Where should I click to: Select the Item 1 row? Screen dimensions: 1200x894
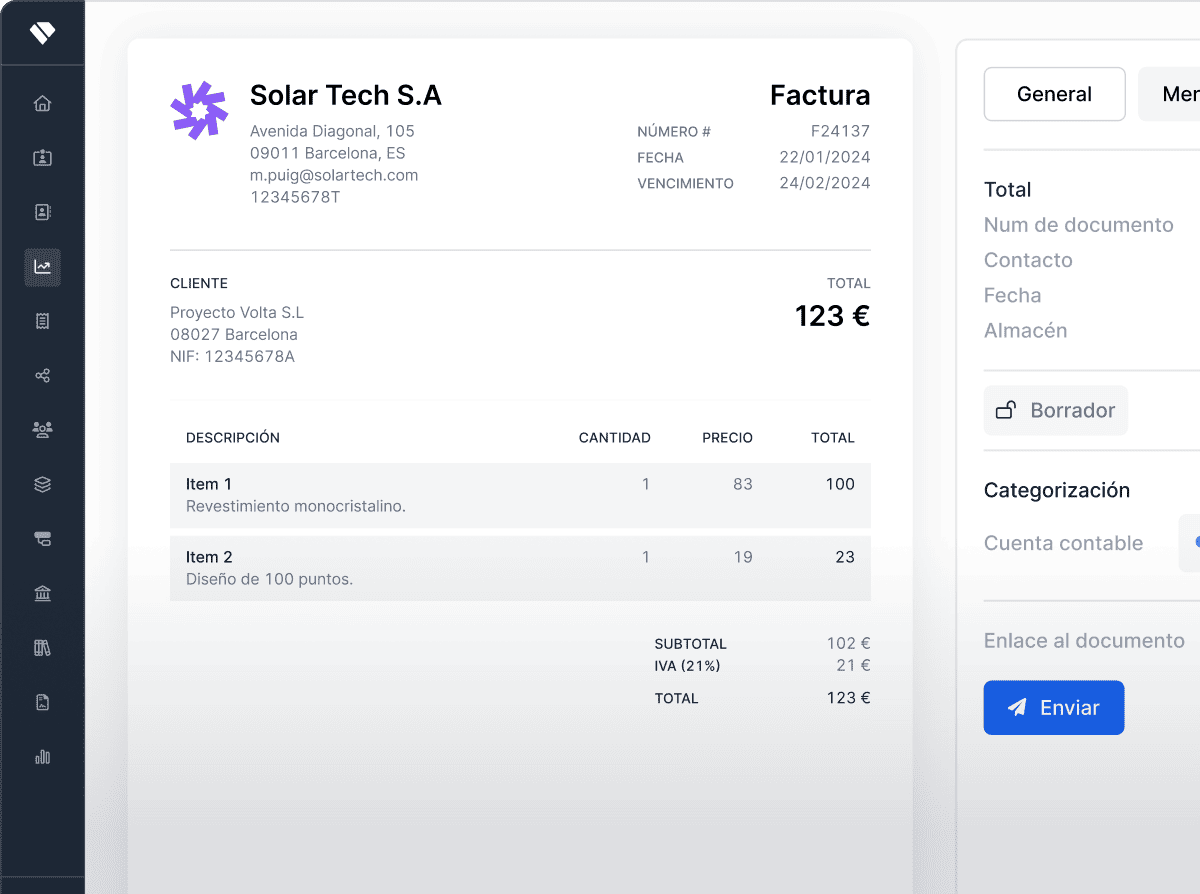tap(520, 495)
